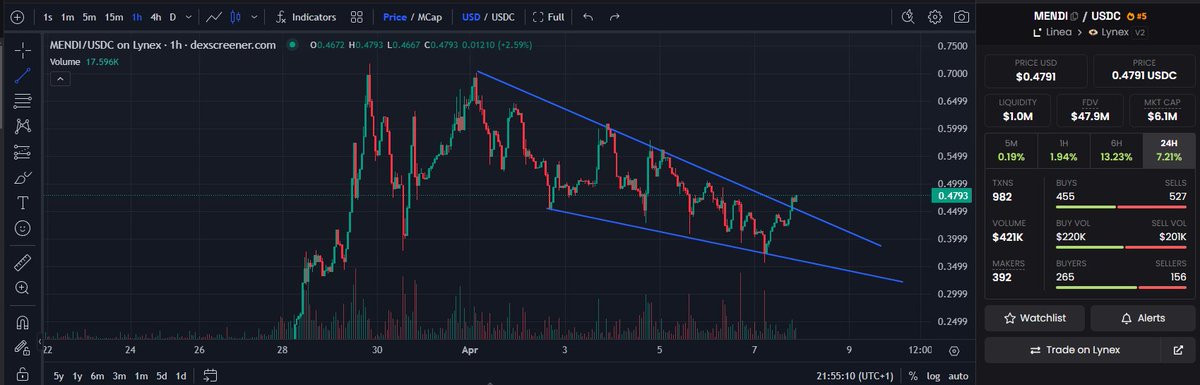Screen dimensions: 1200x385
Task: Switch chart to MCap mode
Action: [430, 17]
